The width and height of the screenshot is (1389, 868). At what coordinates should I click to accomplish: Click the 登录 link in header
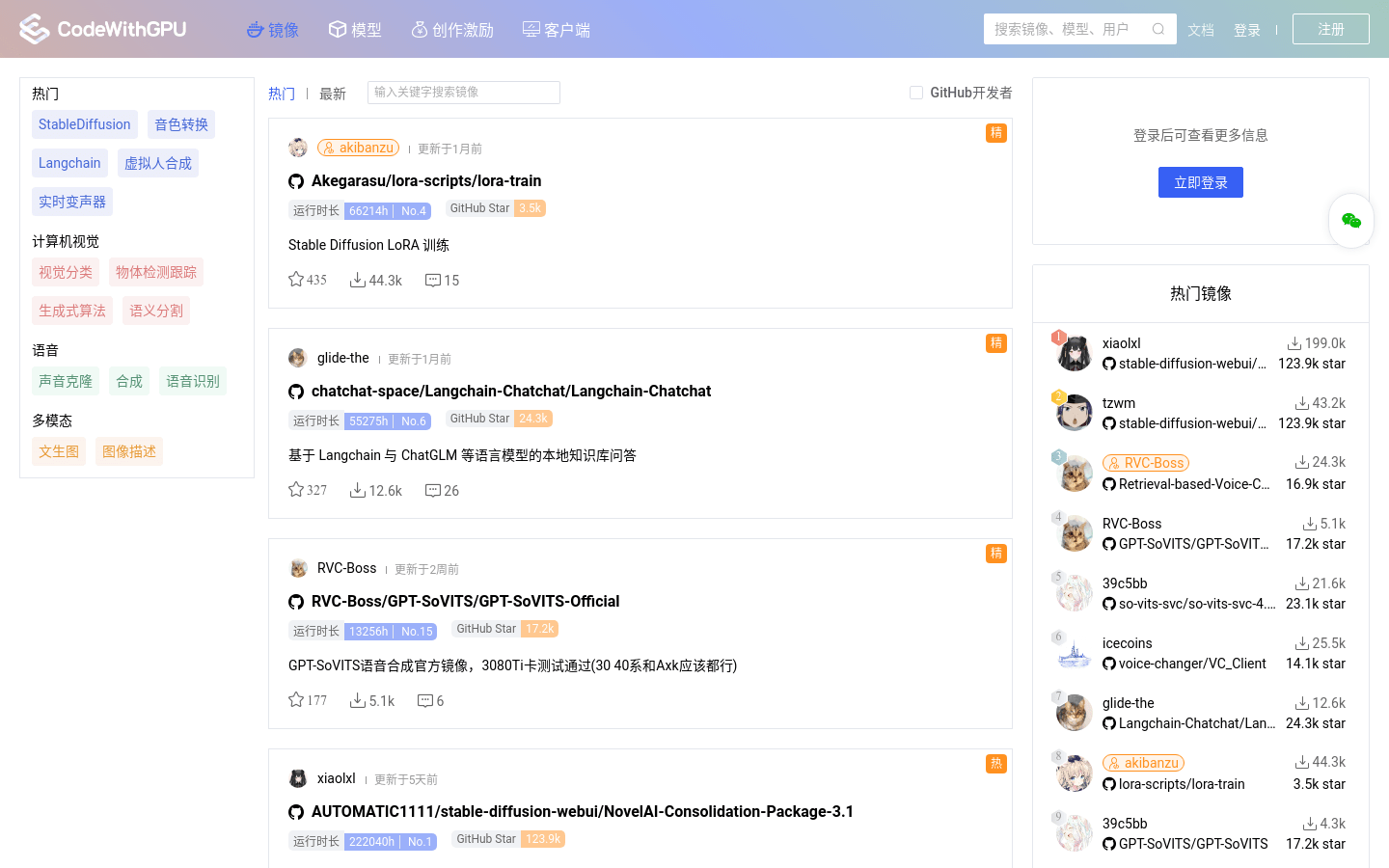[1247, 30]
